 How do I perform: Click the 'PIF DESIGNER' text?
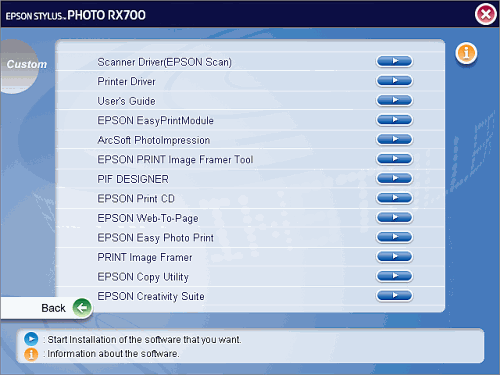click(x=133, y=179)
